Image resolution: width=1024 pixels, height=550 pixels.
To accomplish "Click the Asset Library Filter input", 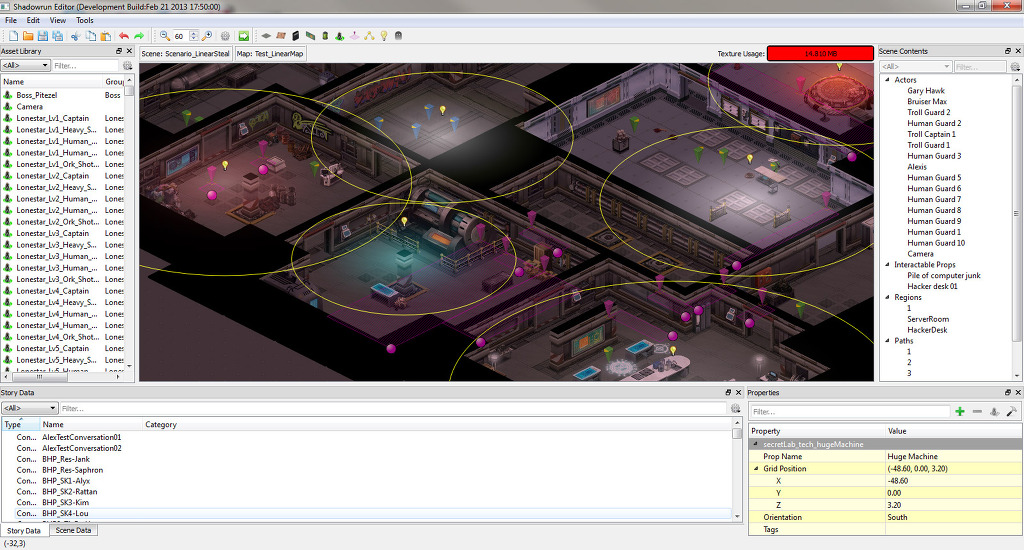I will click(85, 65).
